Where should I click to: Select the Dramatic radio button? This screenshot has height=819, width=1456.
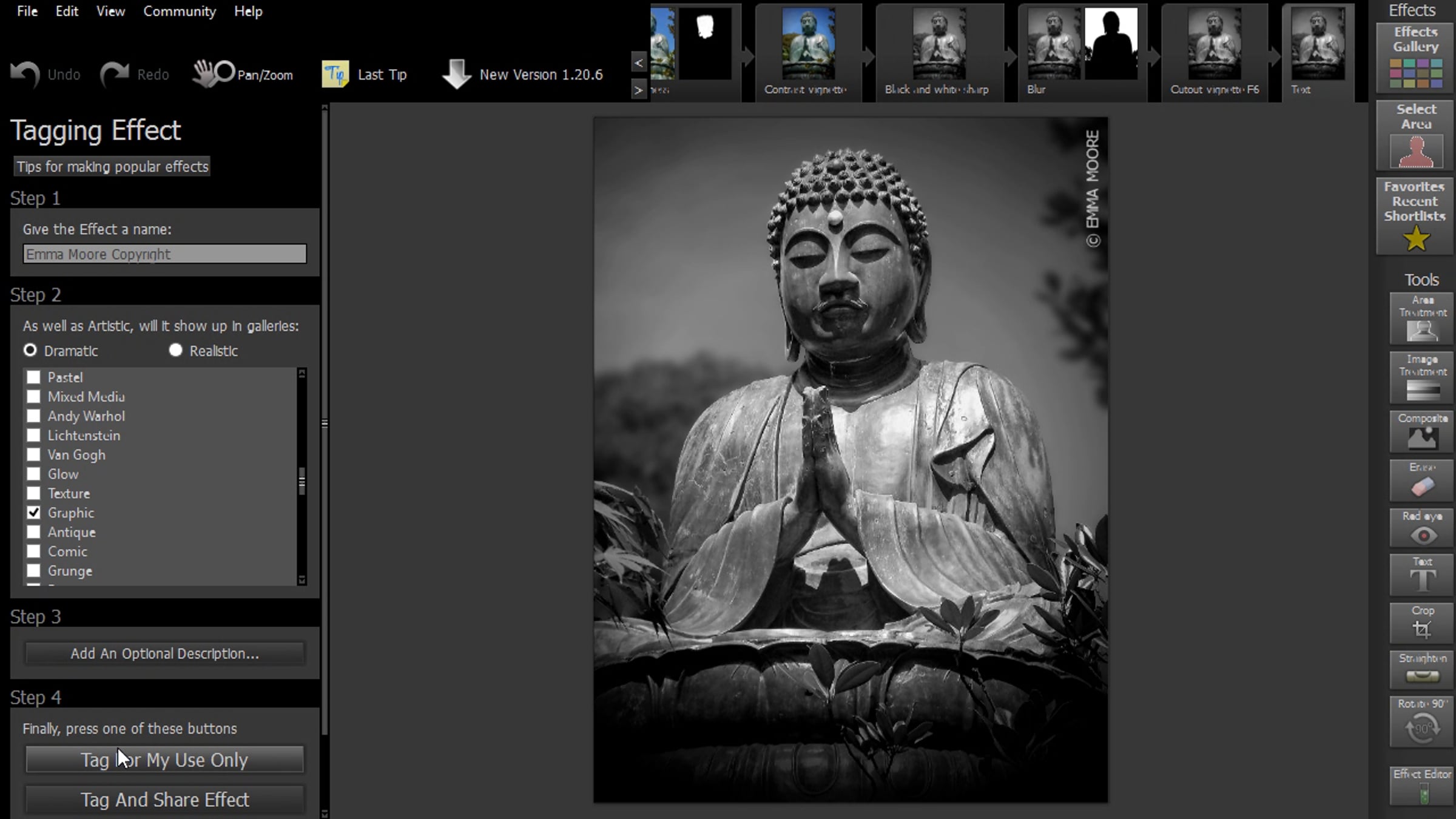tap(30, 350)
